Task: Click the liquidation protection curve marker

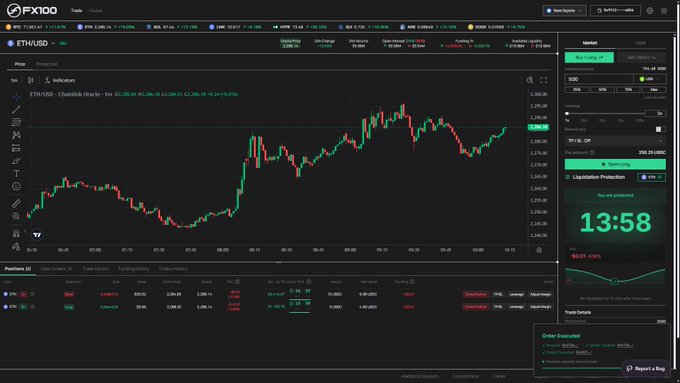Action: (x=615, y=282)
